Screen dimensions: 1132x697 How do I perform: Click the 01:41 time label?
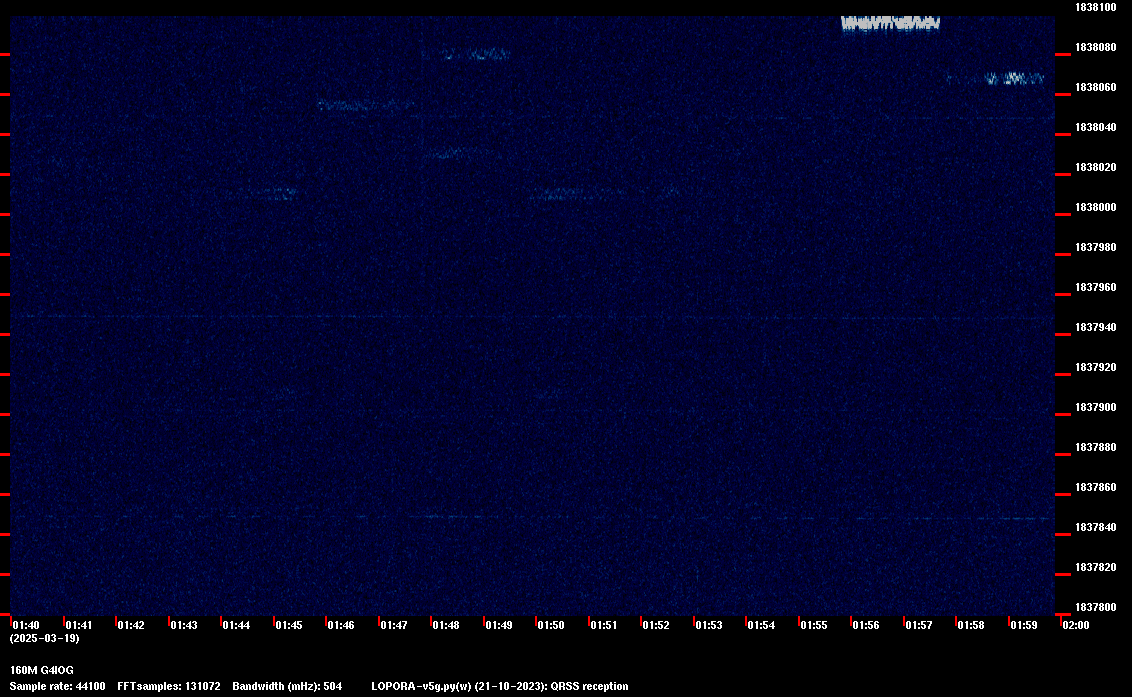pos(79,625)
